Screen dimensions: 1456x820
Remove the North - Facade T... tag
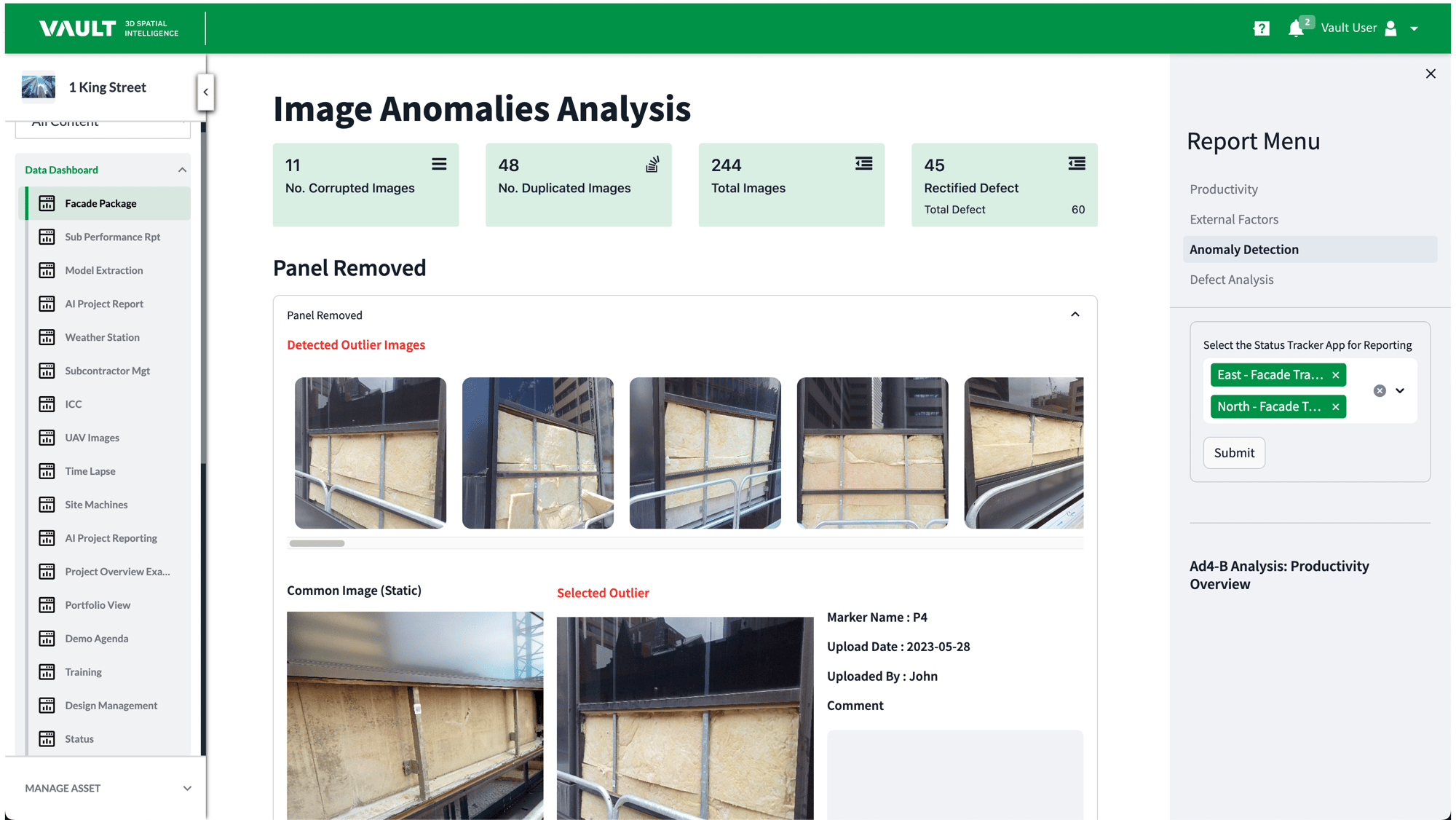click(x=1335, y=407)
